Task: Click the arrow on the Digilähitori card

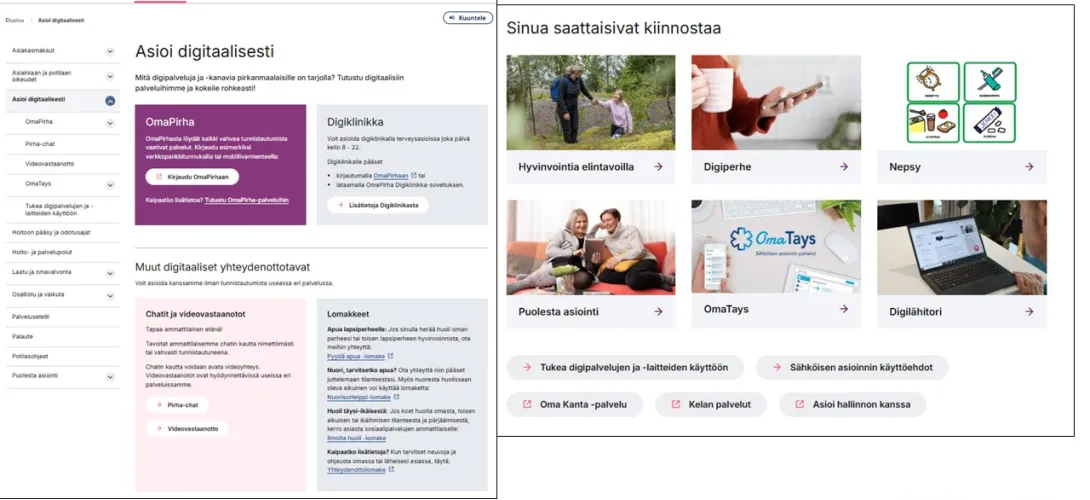Action: [x=1029, y=312]
